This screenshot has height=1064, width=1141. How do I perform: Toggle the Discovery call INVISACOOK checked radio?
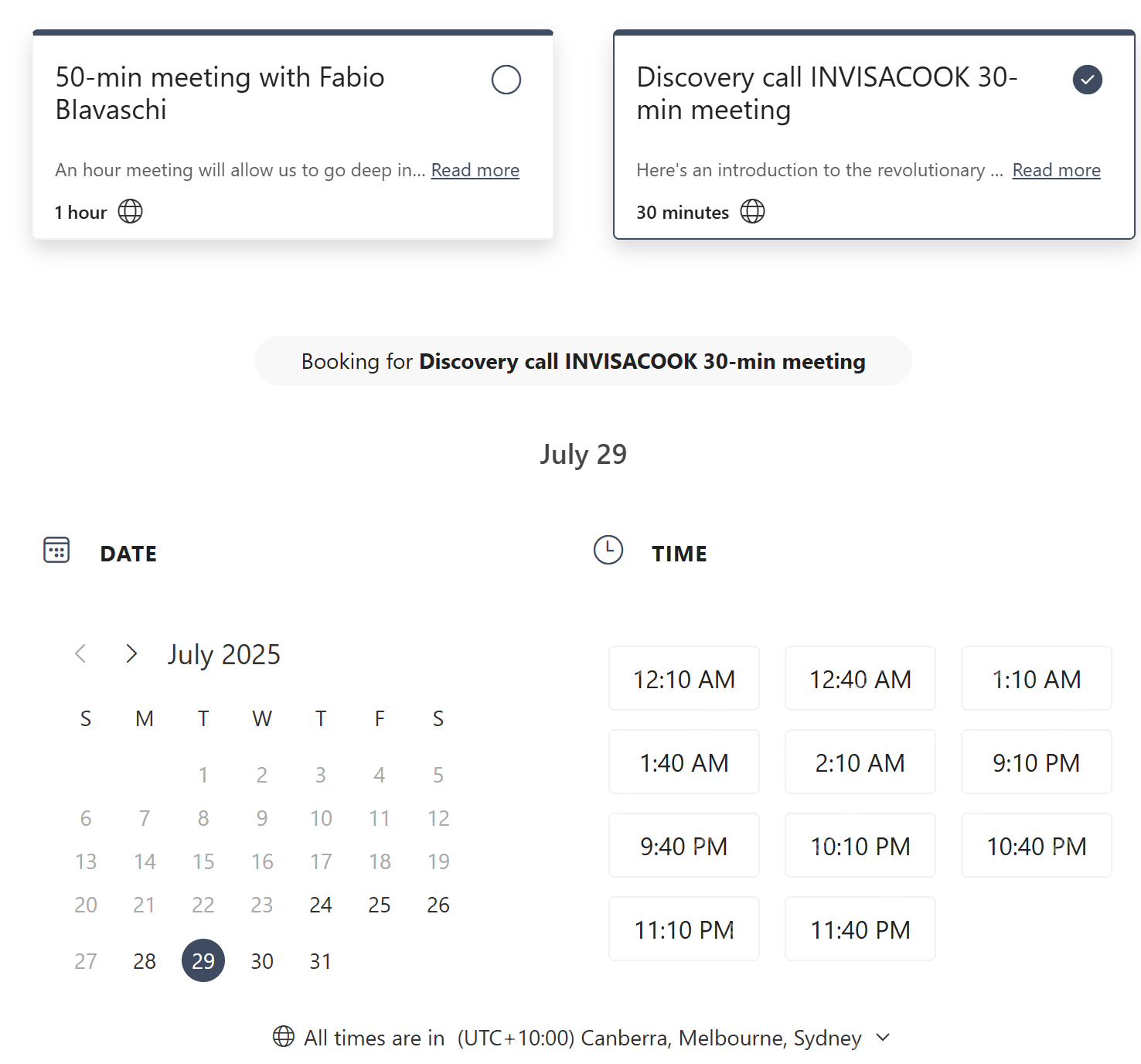(x=1088, y=80)
